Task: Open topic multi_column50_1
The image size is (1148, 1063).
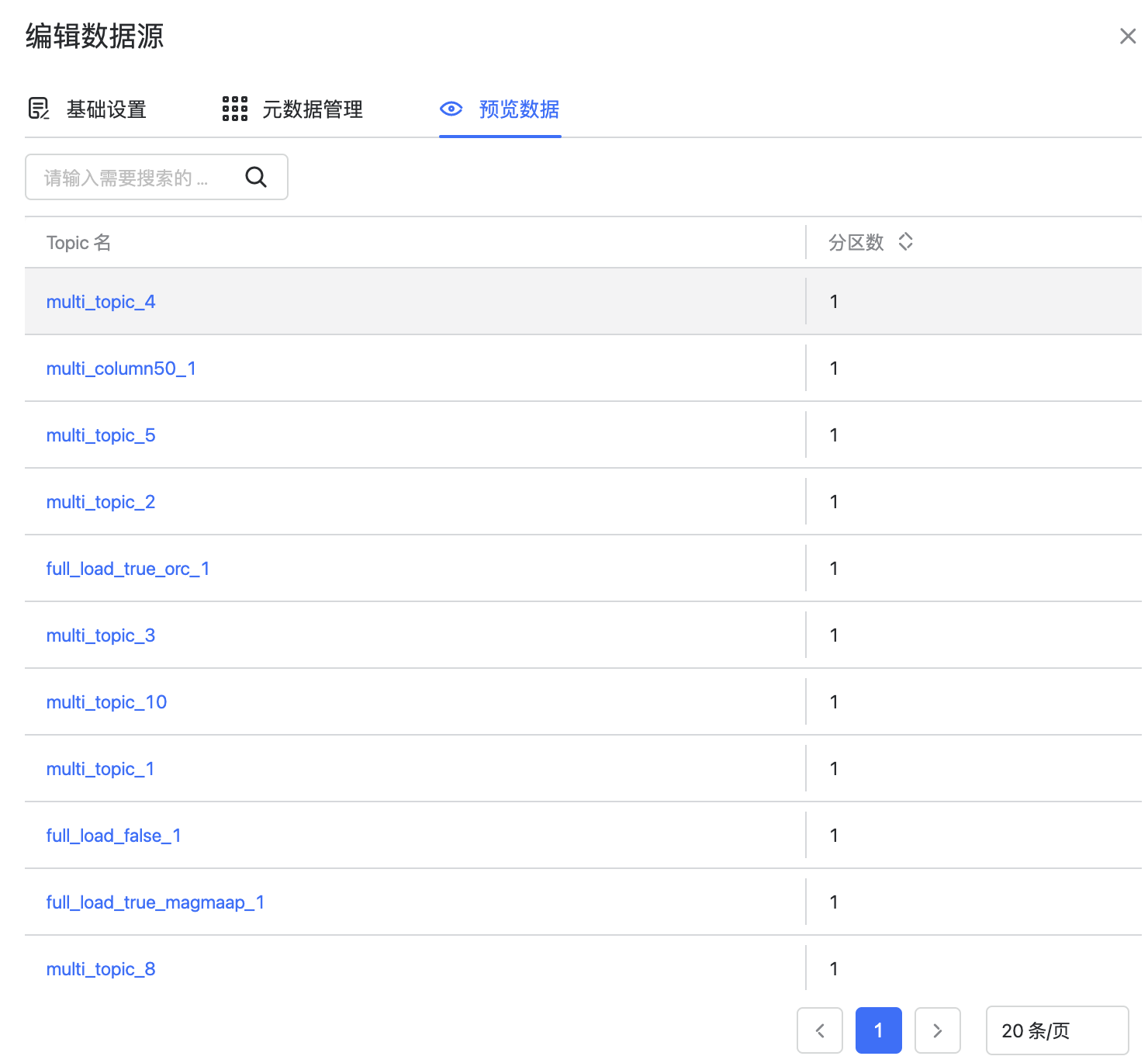Action: 121,369
